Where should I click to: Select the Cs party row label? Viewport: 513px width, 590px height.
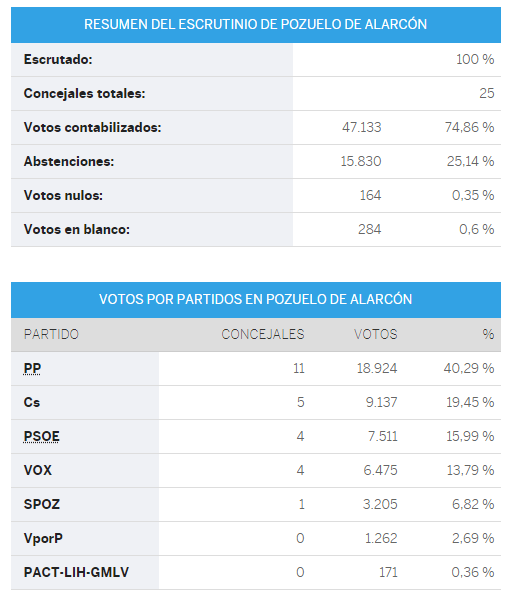[32, 402]
